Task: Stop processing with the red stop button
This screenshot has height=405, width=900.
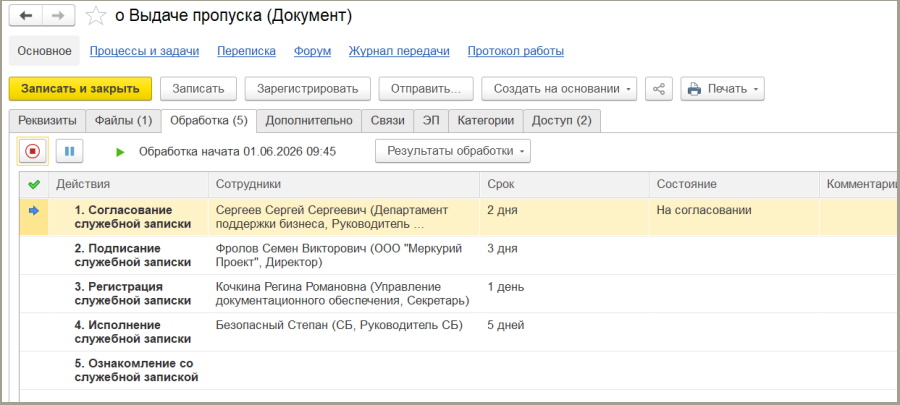Action: pyautogui.click(x=33, y=151)
